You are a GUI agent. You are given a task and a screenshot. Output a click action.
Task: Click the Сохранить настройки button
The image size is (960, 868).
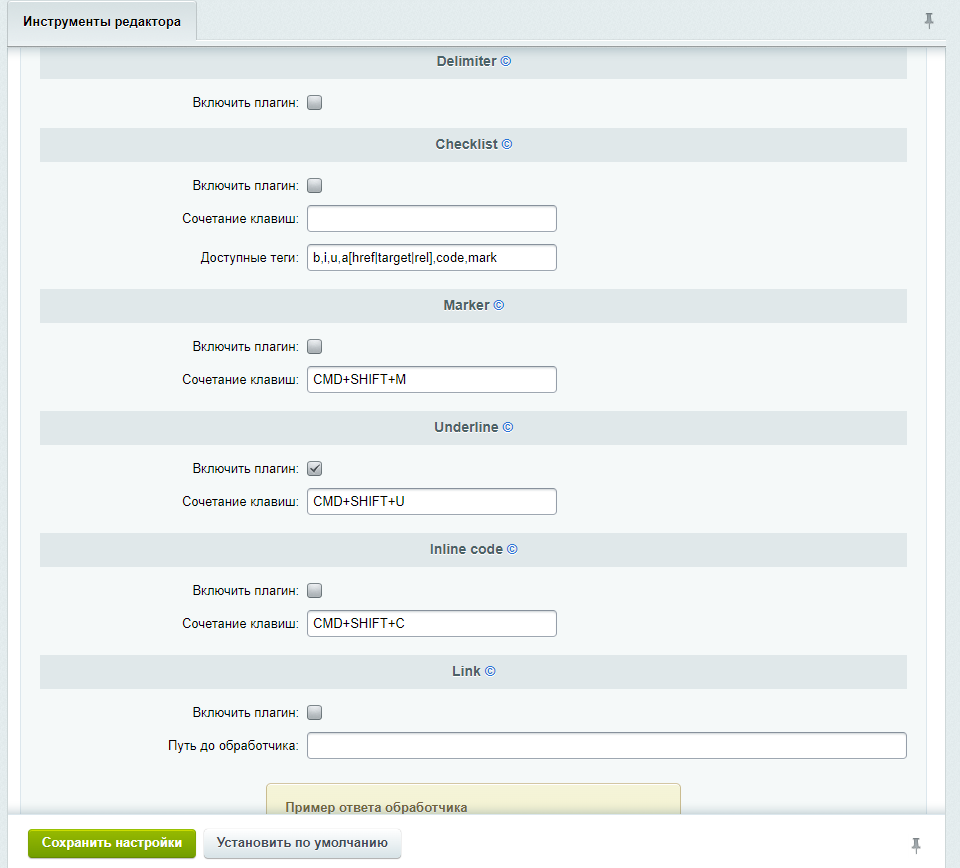click(x=112, y=843)
